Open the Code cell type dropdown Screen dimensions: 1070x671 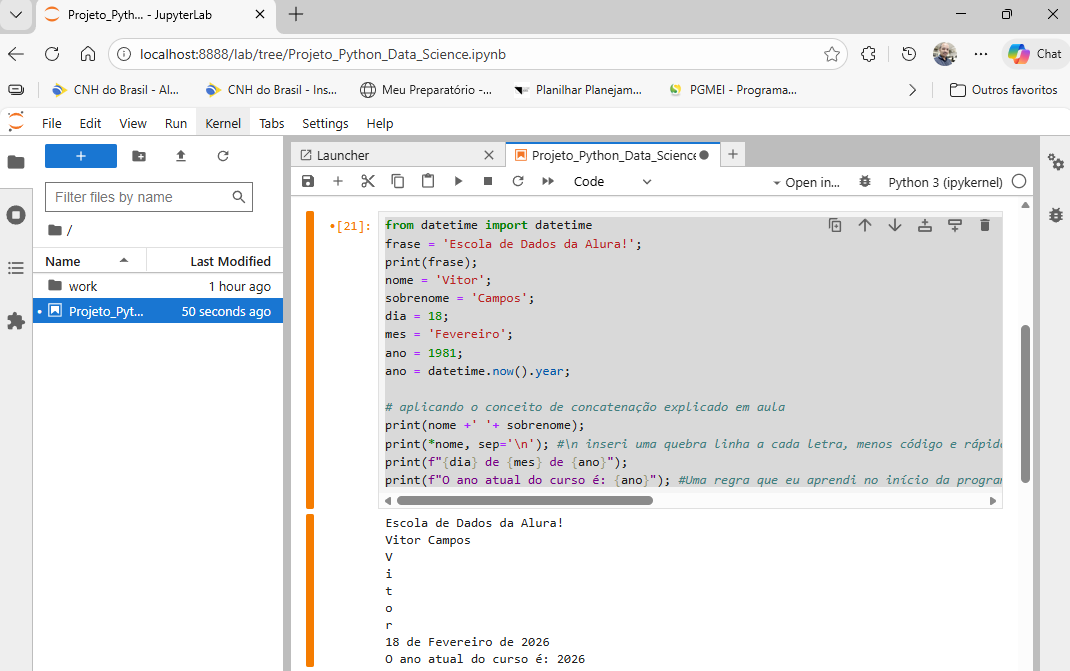[612, 182]
